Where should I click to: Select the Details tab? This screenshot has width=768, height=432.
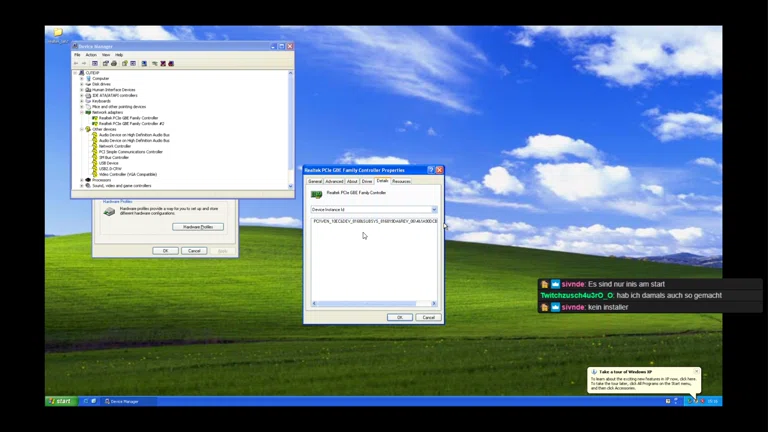point(383,181)
